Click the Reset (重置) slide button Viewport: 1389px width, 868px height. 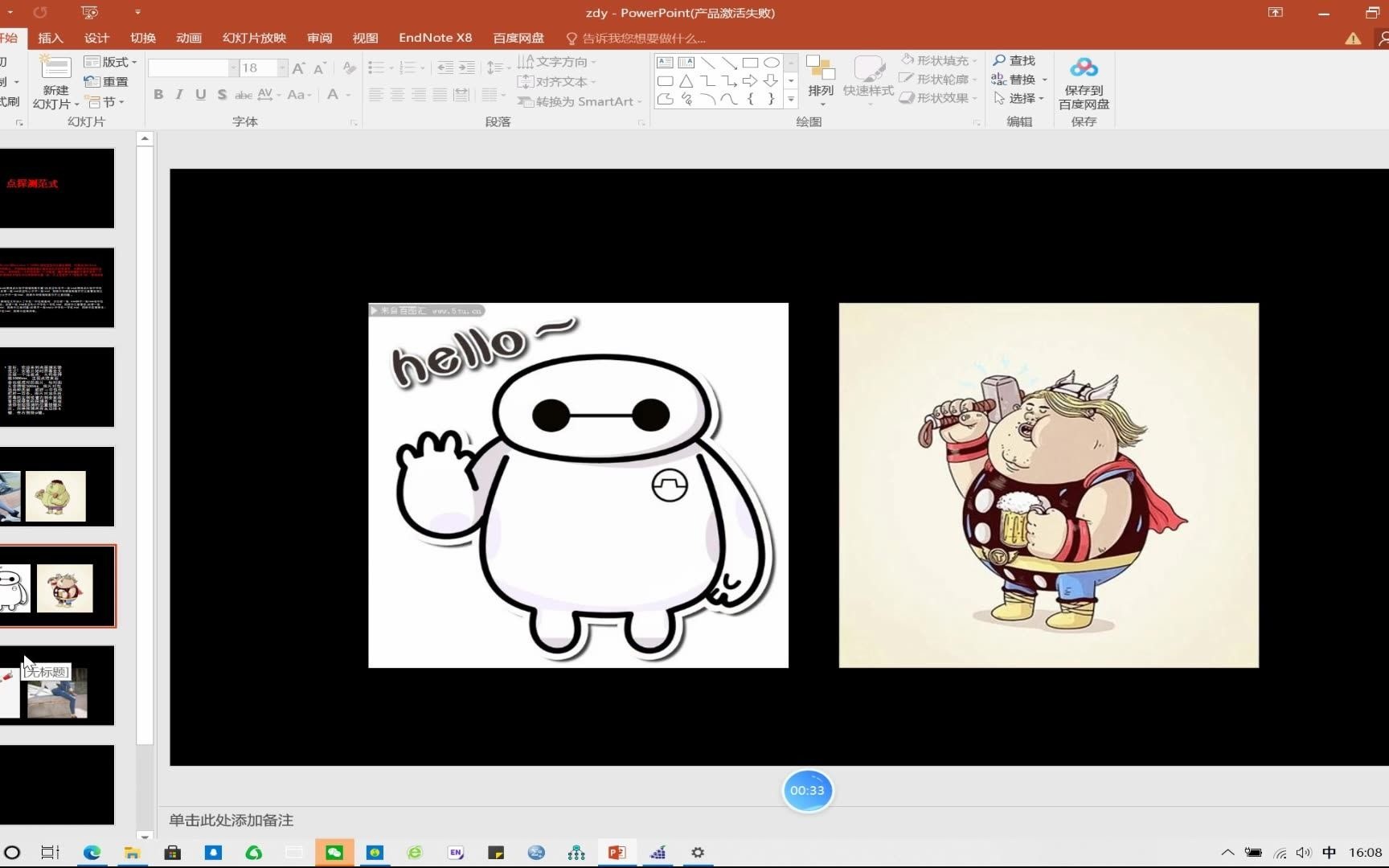coord(106,82)
